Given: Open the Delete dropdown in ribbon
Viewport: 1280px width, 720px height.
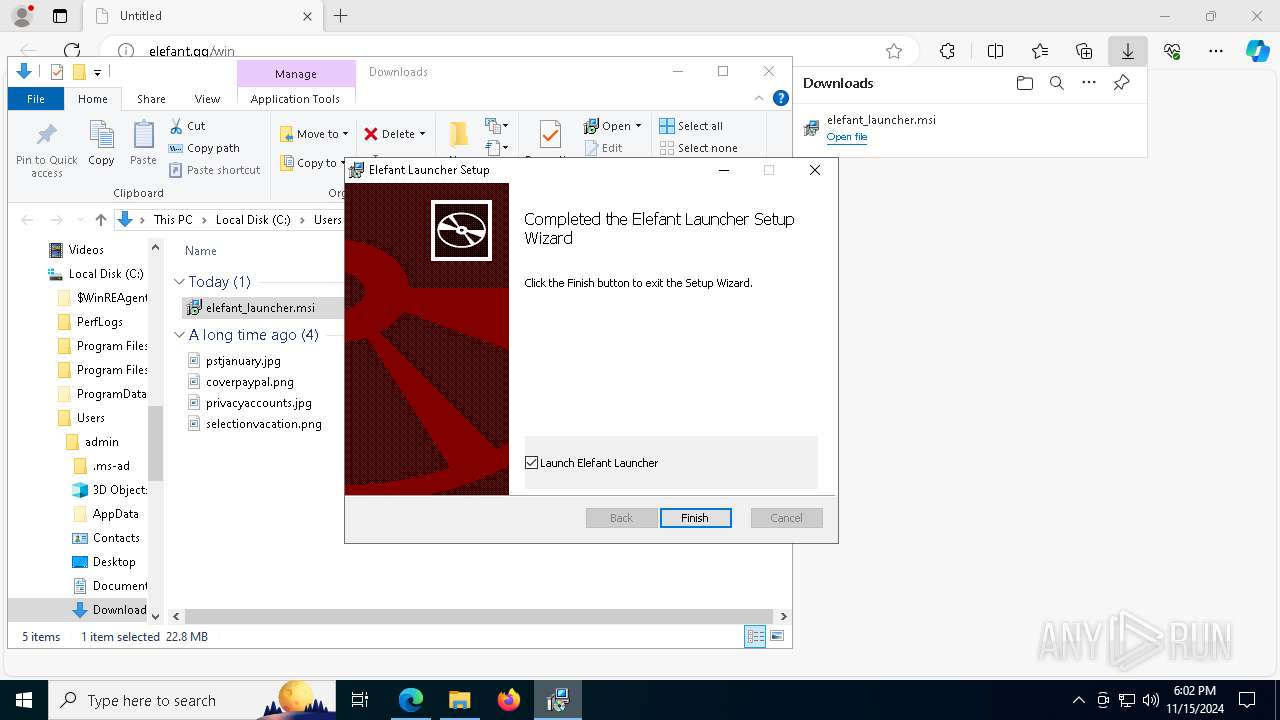Looking at the screenshot, I should click(x=394, y=134).
